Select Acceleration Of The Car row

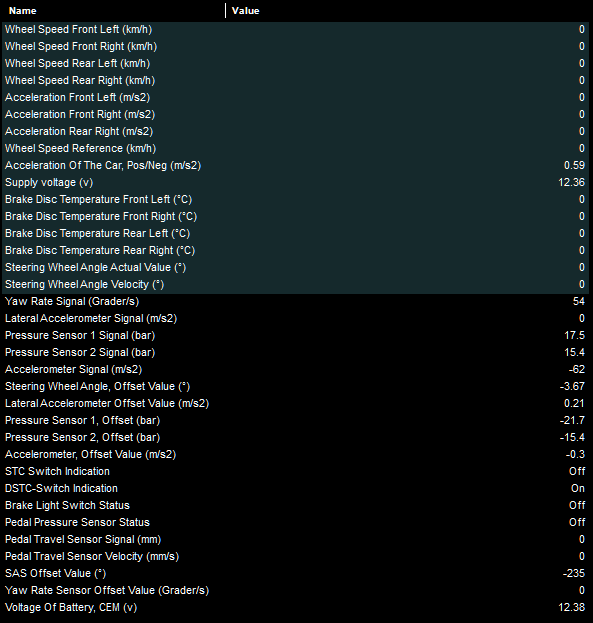pyautogui.click(x=296, y=165)
